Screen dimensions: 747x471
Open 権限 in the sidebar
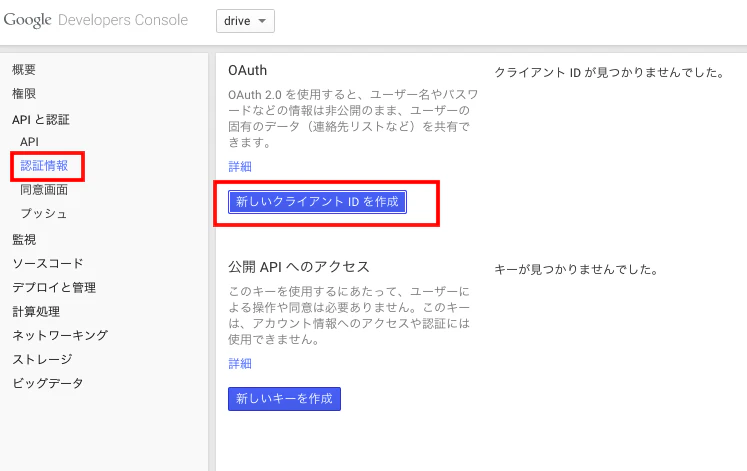pos(24,94)
